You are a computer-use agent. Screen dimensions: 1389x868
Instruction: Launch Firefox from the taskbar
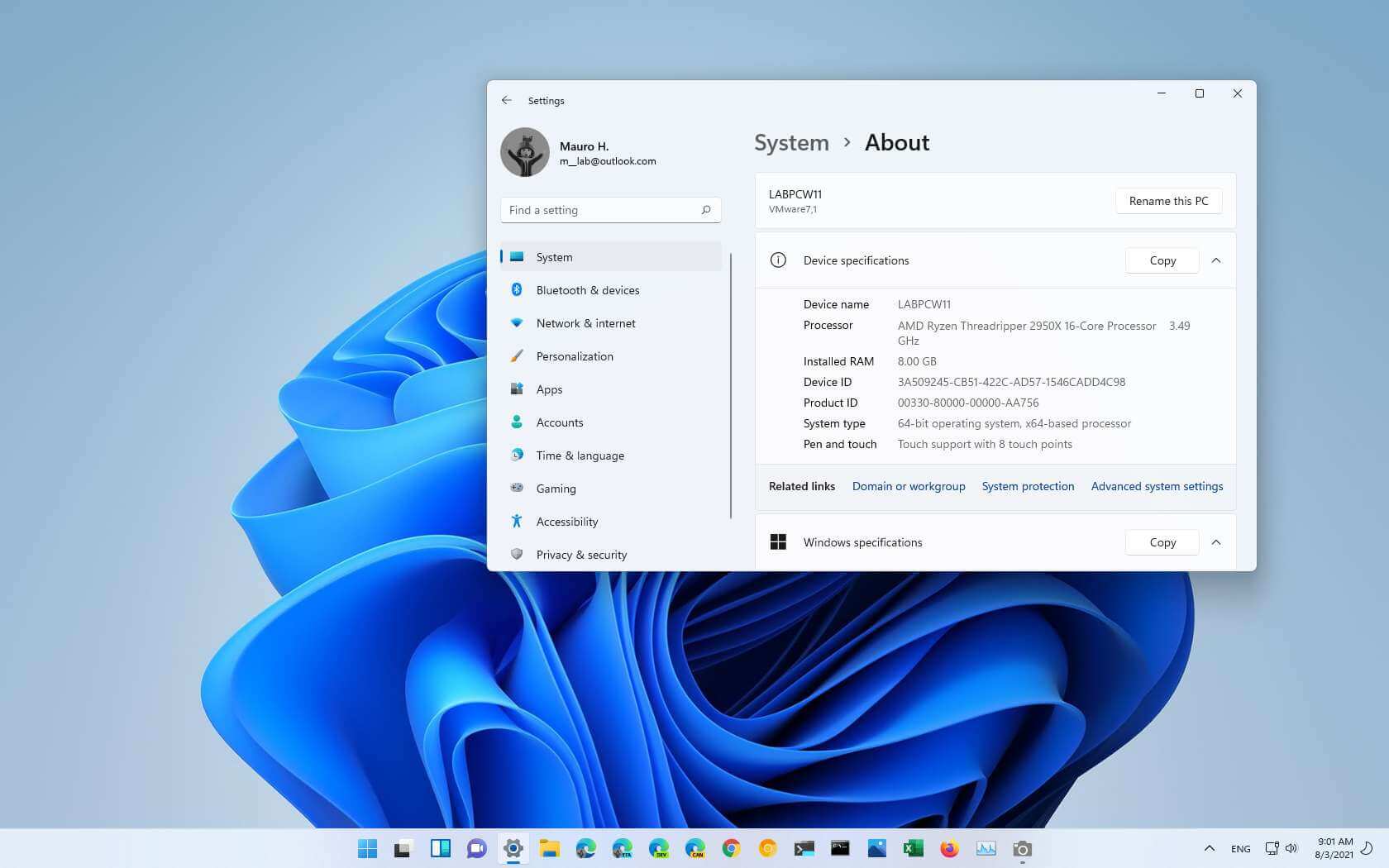(949, 848)
